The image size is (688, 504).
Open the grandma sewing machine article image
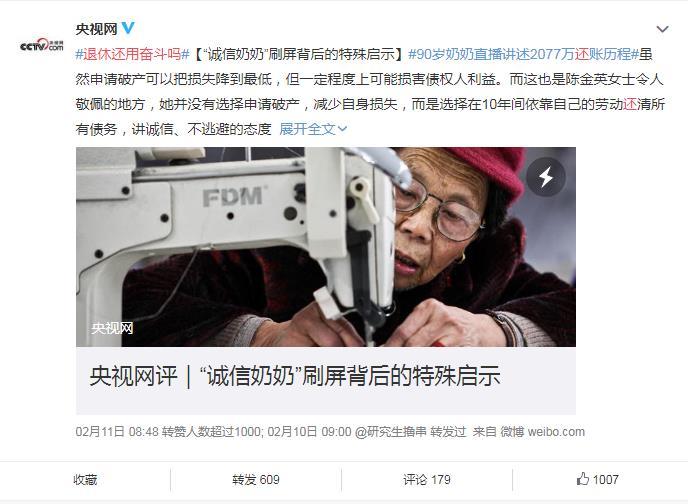coord(326,247)
